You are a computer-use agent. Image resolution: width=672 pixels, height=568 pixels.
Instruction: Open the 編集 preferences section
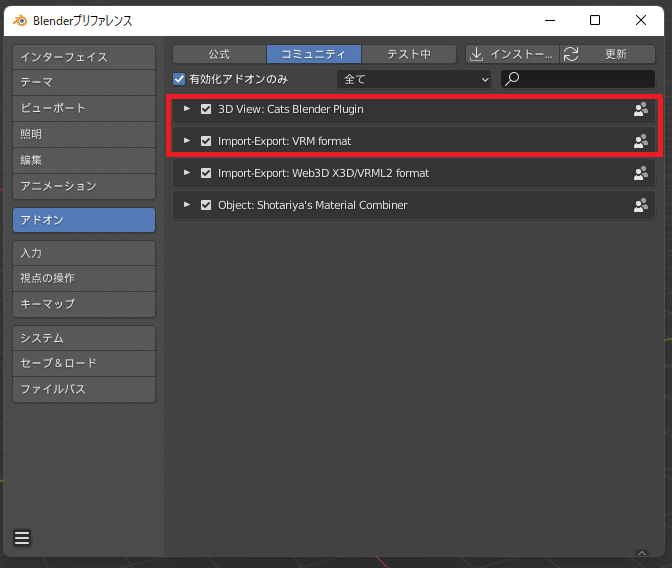[84, 160]
